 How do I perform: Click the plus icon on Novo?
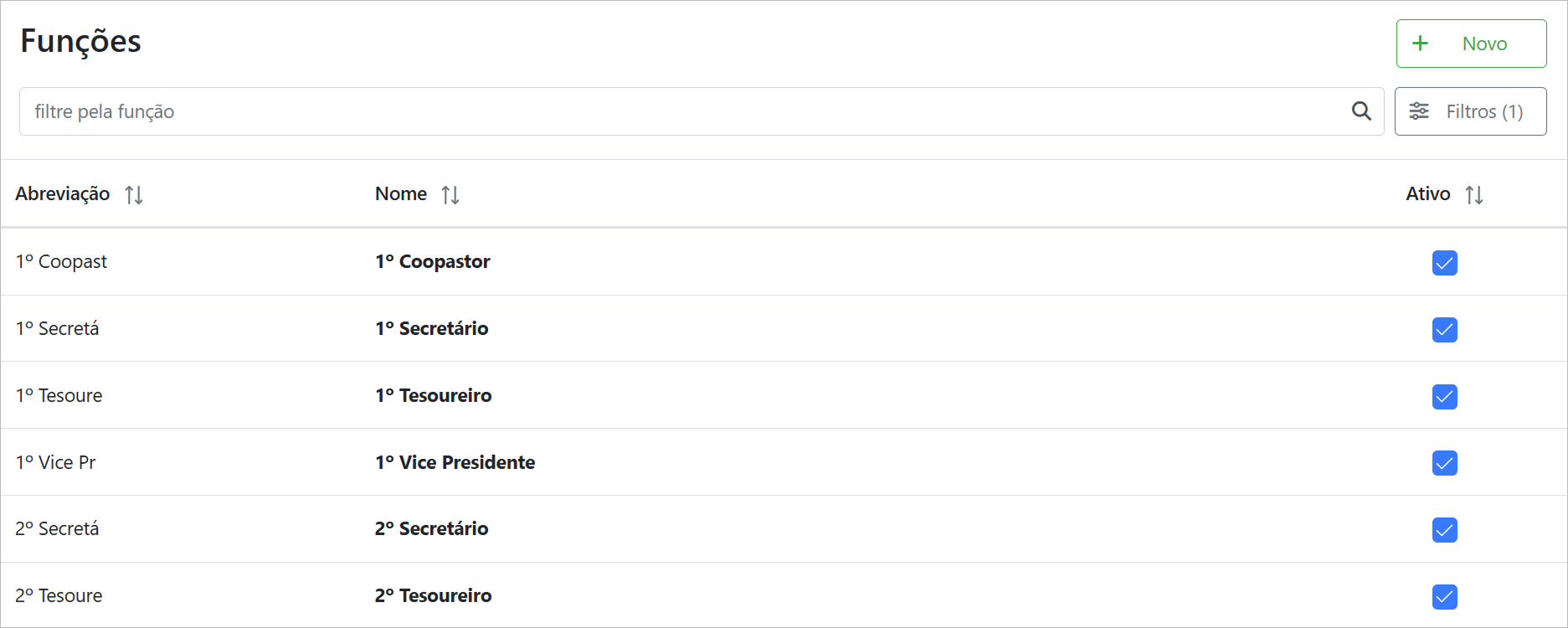pos(1421,44)
